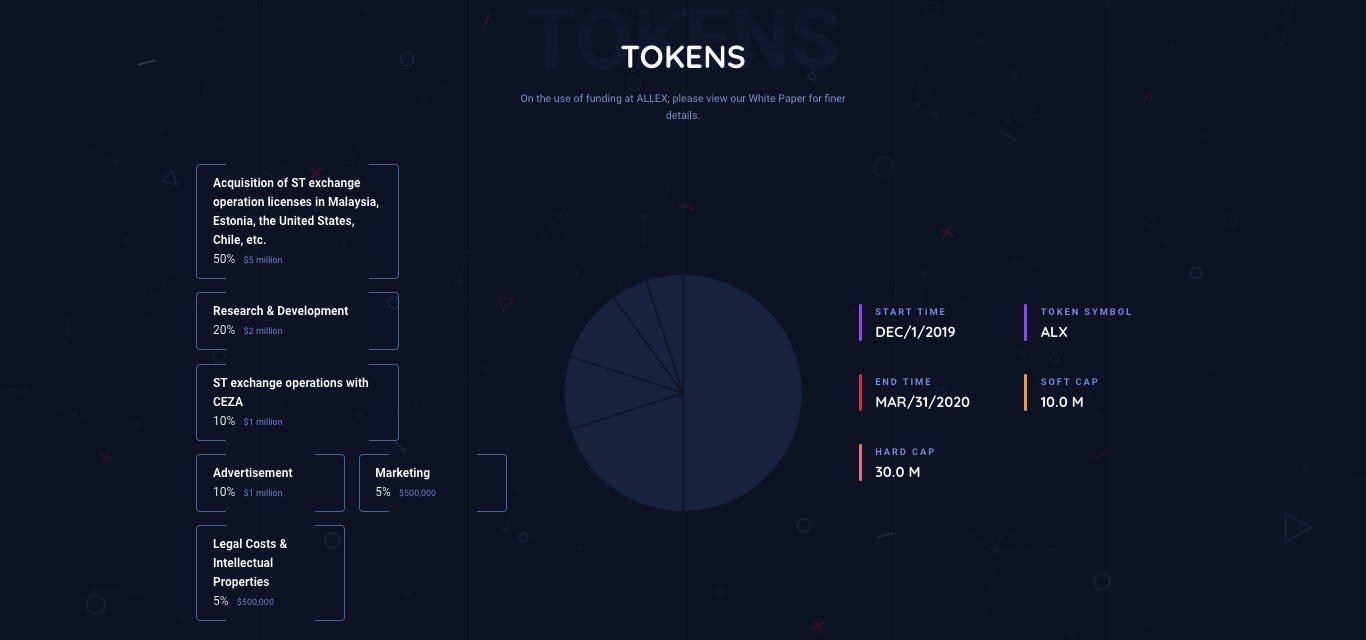
Task: Open the ST exchange operations with CEZA card
Action: click(297, 402)
